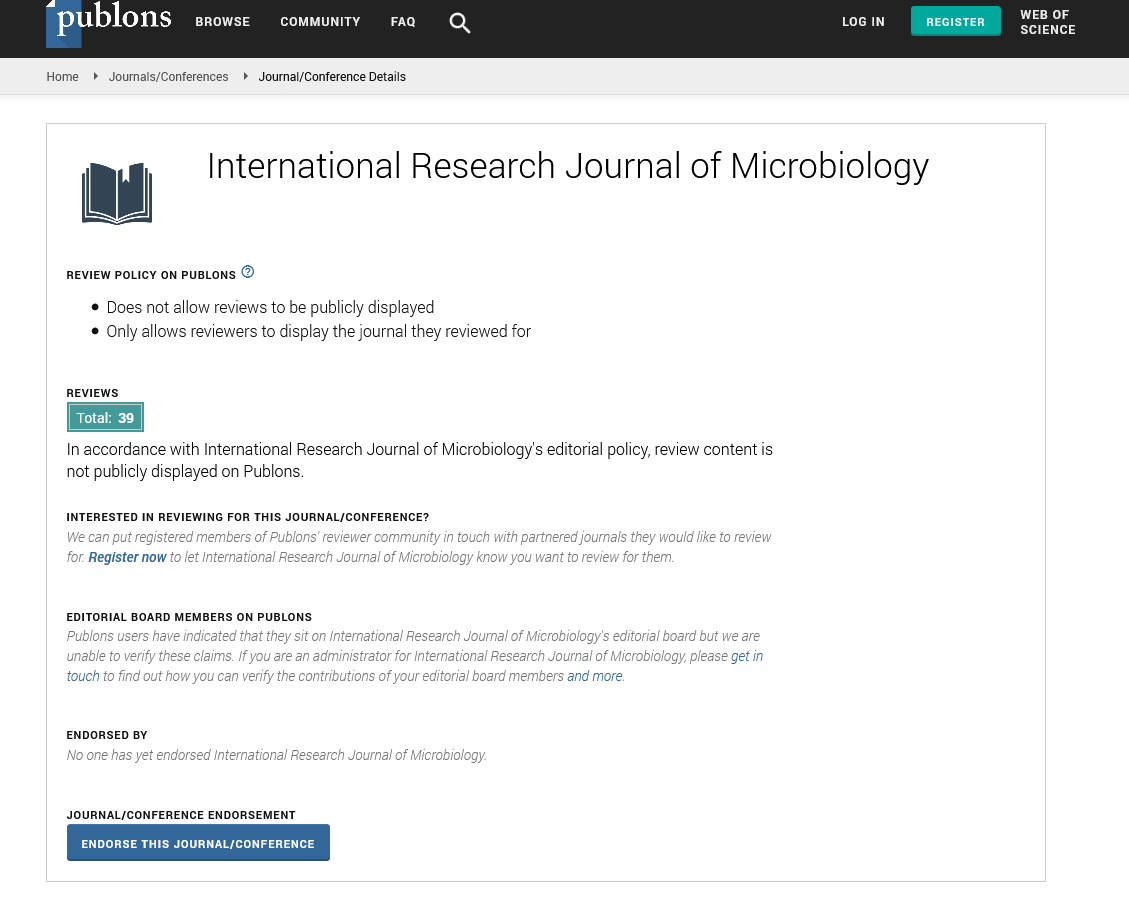The height and width of the screenshot is (911, 1129).
Task: Select 'Only allows reviewers to display the journal' text
Action: pos(318,331)
